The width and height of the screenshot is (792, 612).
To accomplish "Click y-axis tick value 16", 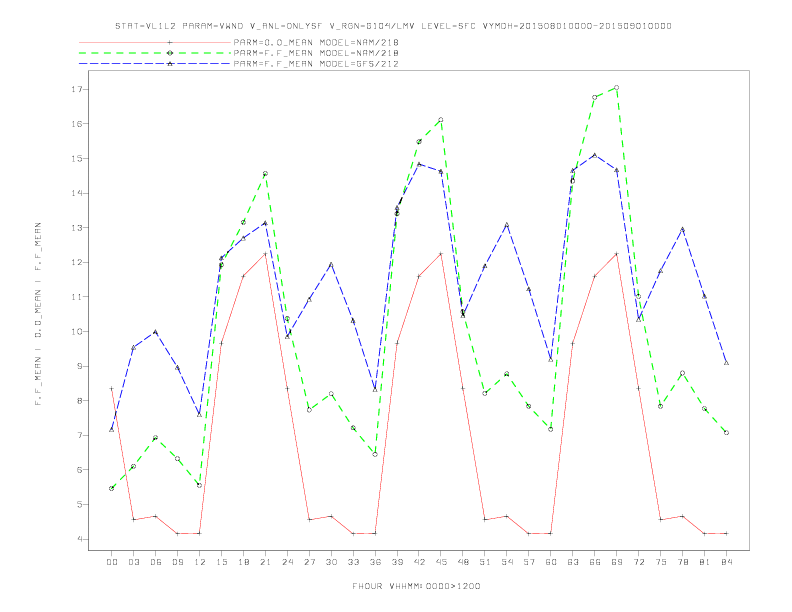I will [x=76, y=124].
